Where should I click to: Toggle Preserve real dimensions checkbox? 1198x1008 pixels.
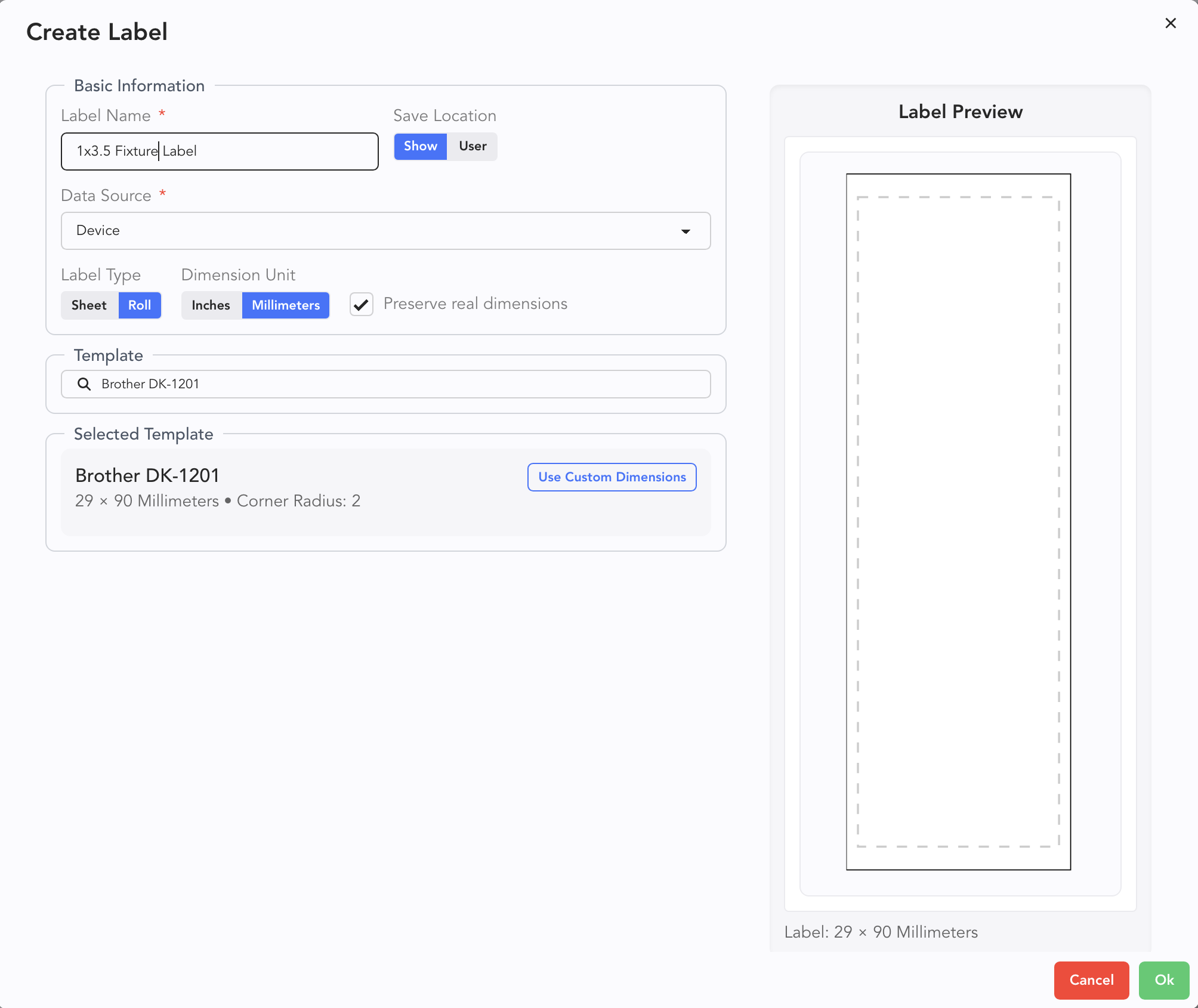click(362, 304)
